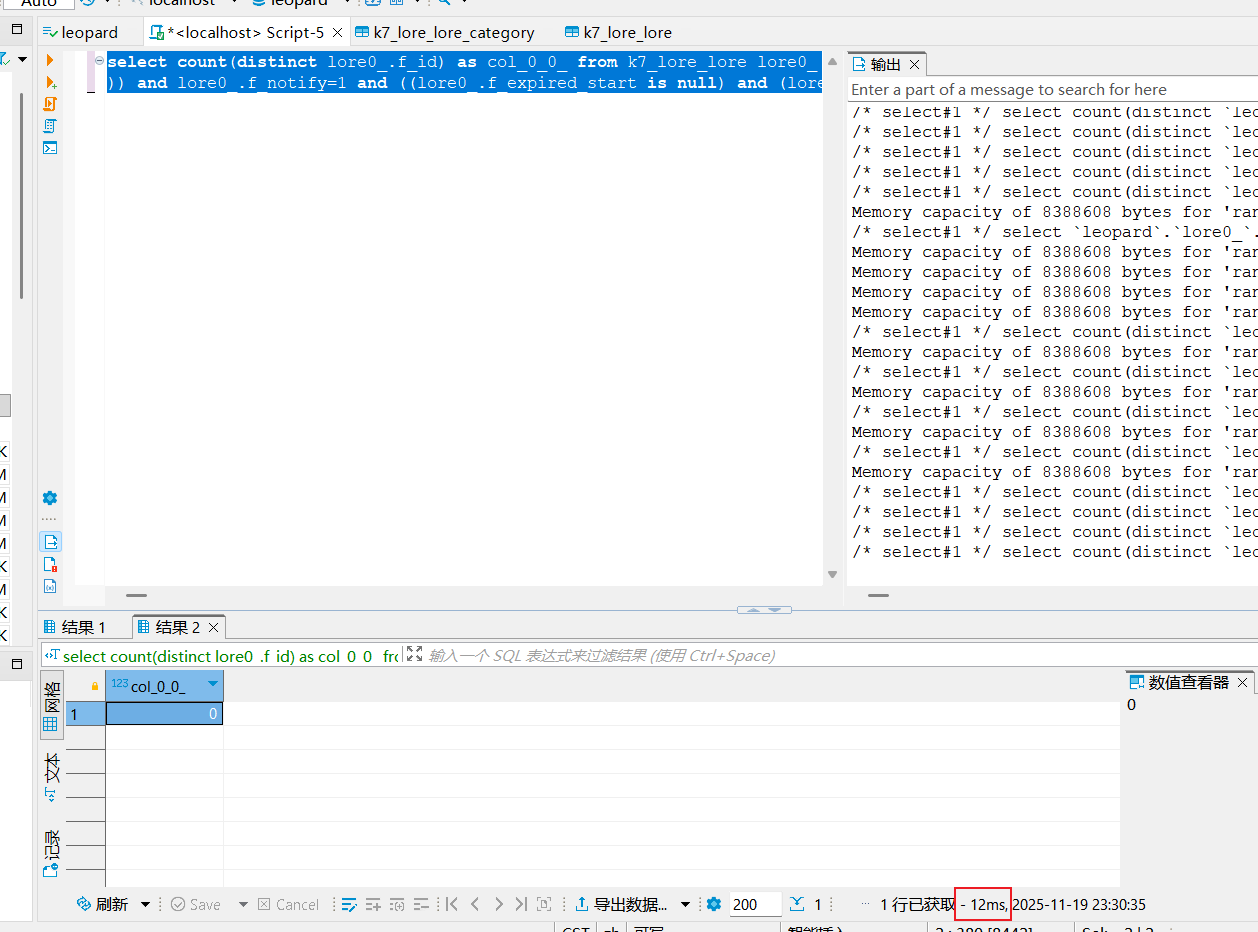The image size is (1258, 932).
Task: Close the 结果 2 tab
Action: (213, 627)
